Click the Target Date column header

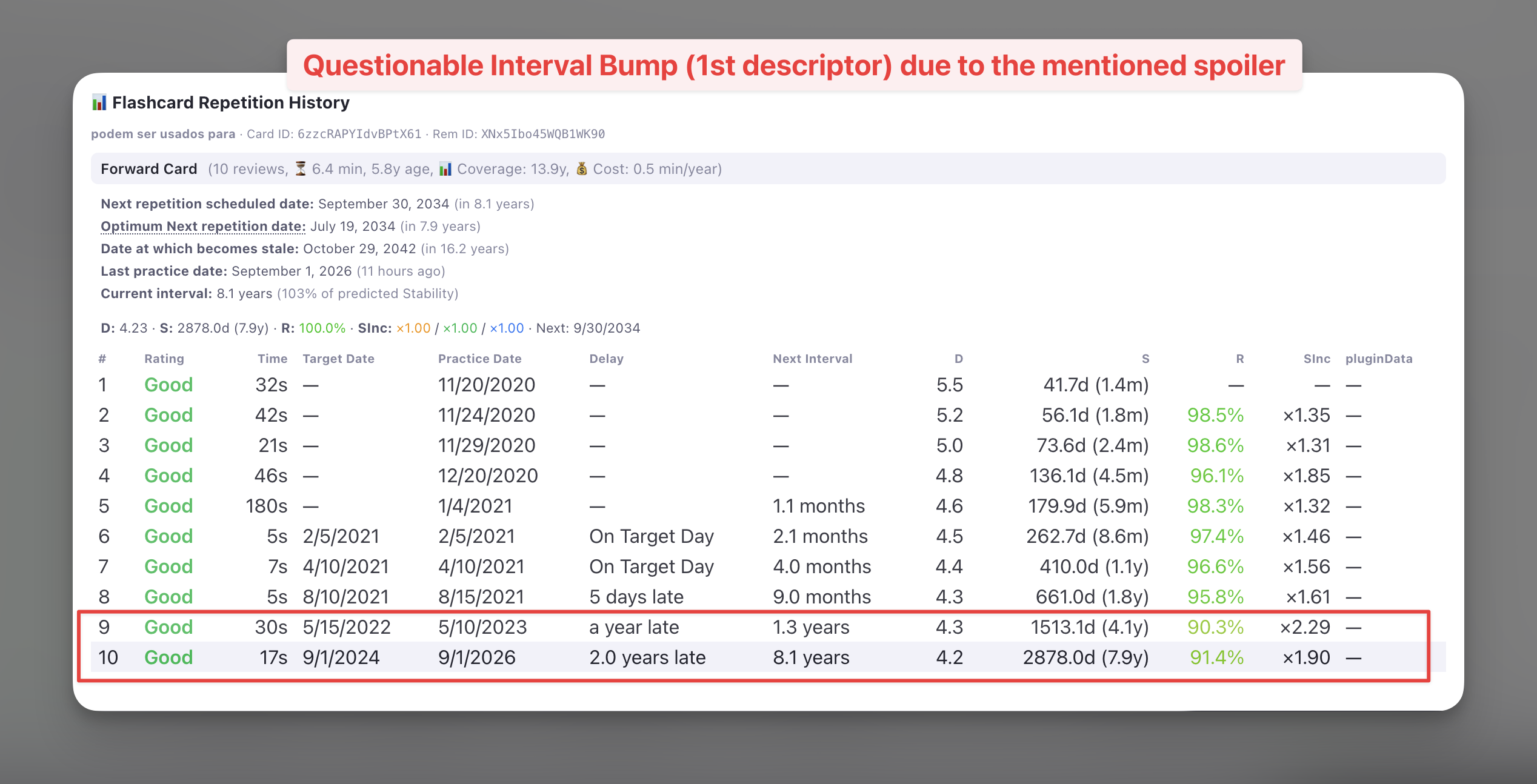click(x=338, y=359)
